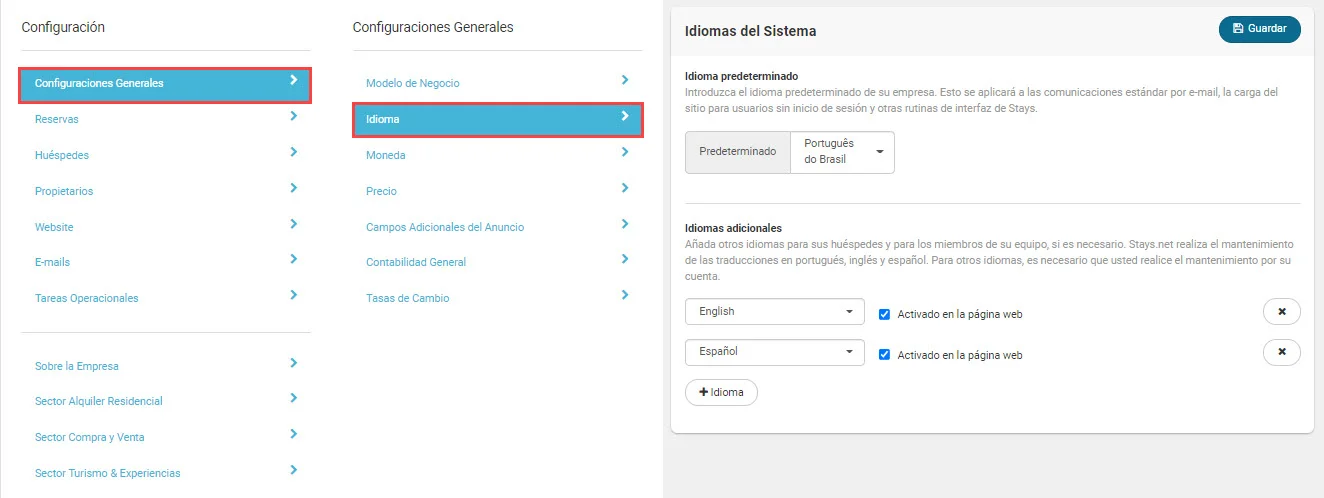Toggle English 'Activado en la página web' checkbox
This screenshot has width=1324, height=498.
click(x=884, y=313)
